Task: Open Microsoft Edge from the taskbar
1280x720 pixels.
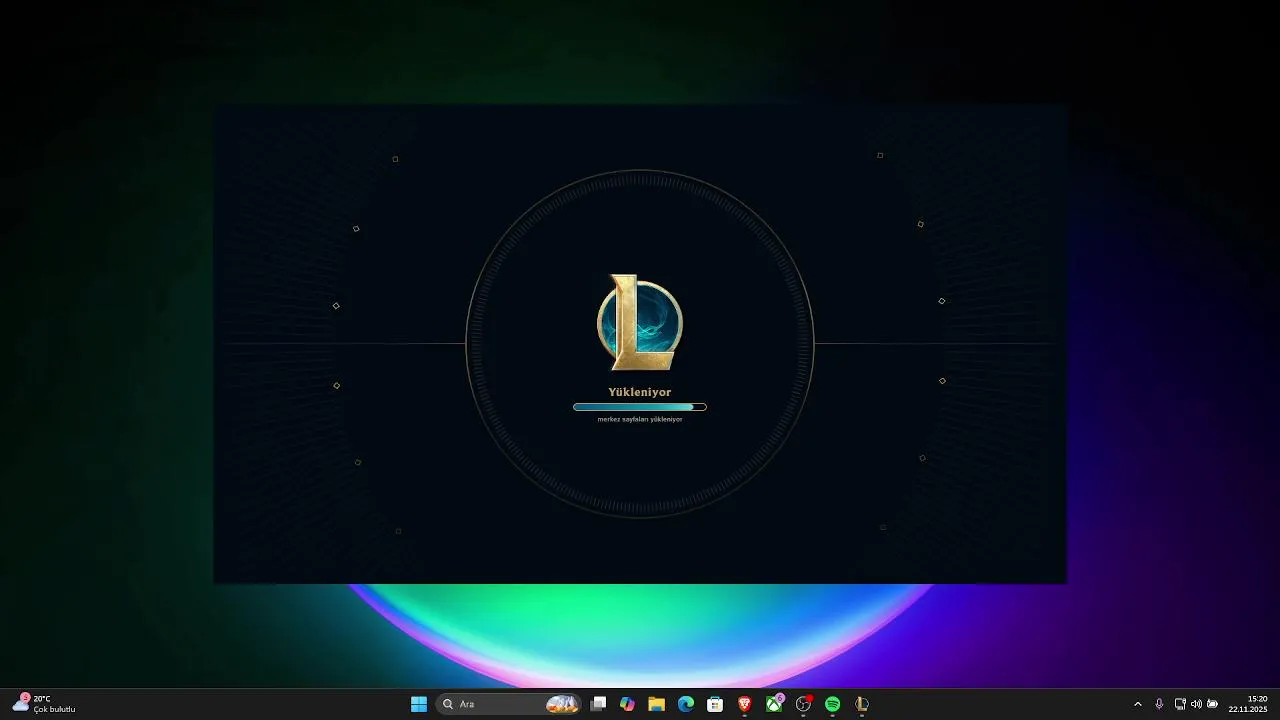Action: coord(686,704)
